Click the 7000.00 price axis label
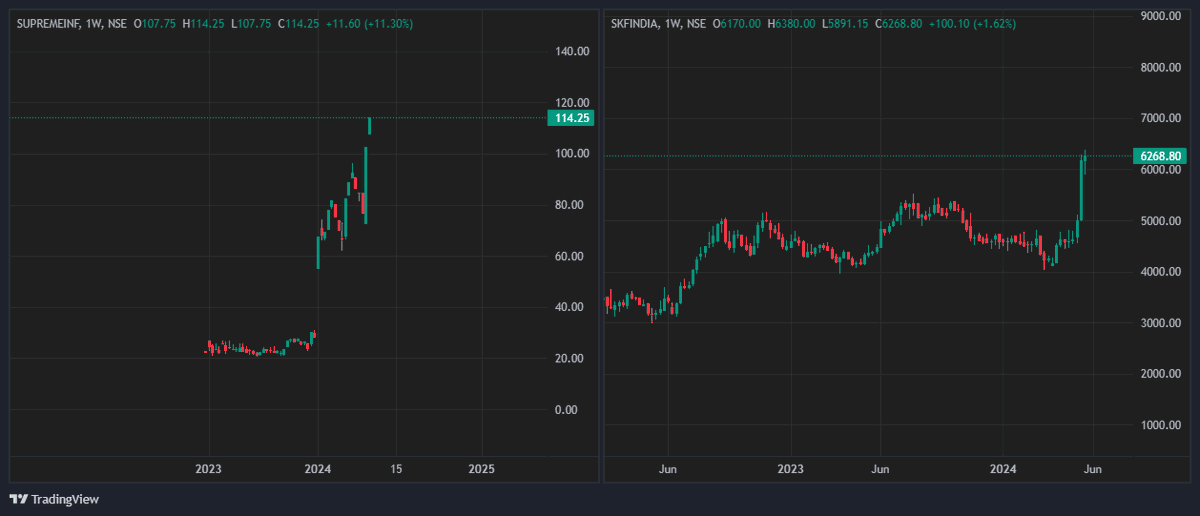 (x=1161, y=118)
